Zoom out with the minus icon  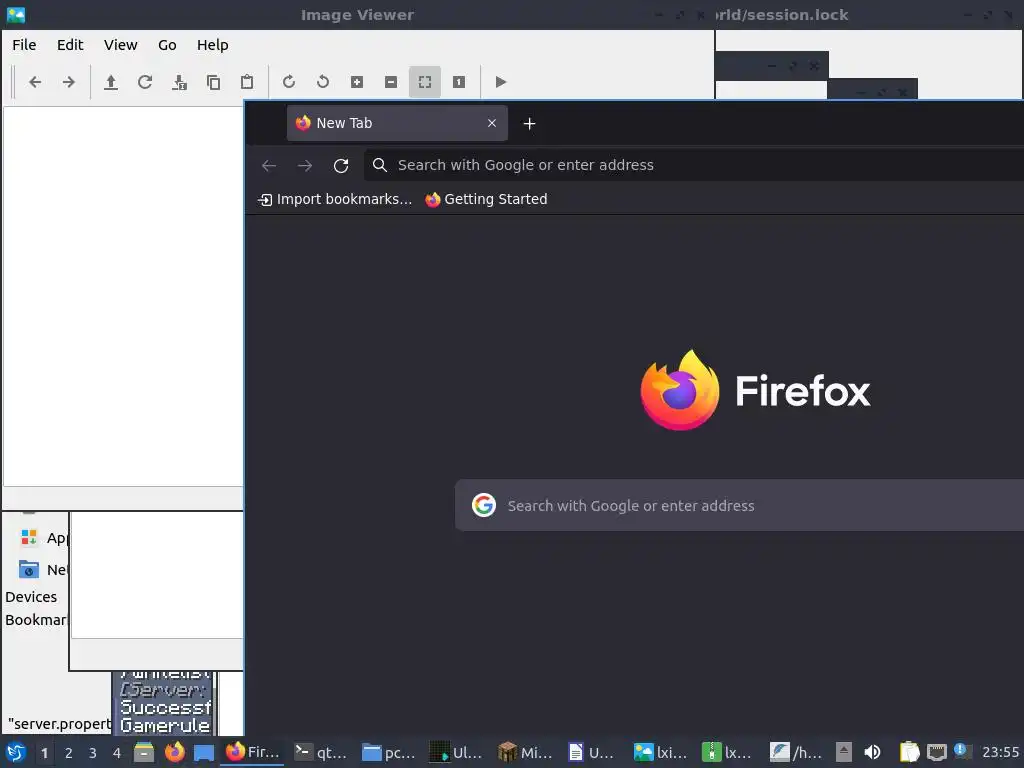point(391,82)
